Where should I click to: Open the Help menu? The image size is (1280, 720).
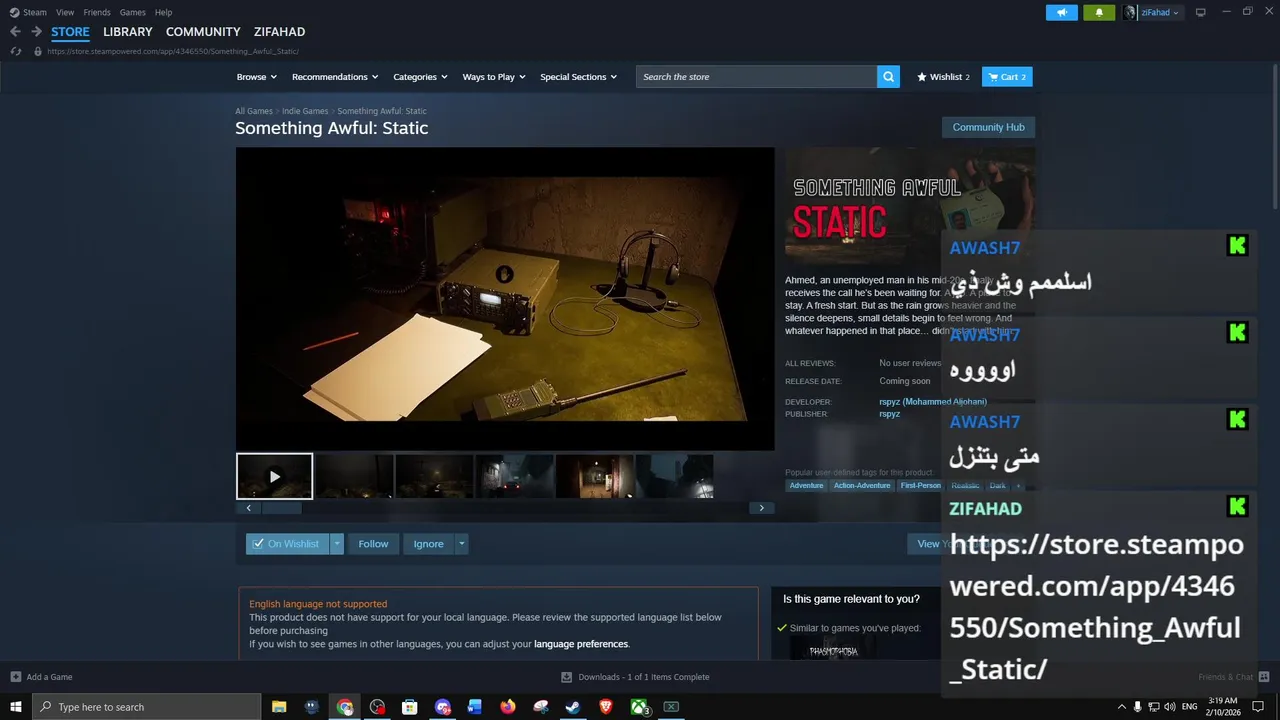(x=163, y=12)
